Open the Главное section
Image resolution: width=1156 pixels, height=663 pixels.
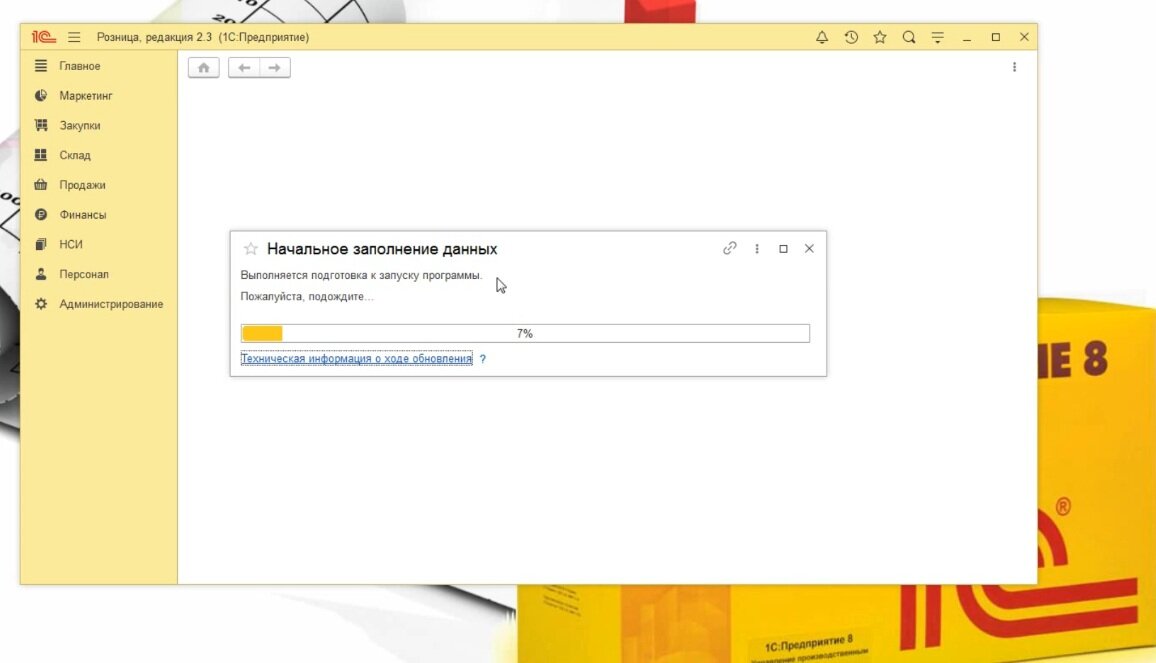pos(80,66)
